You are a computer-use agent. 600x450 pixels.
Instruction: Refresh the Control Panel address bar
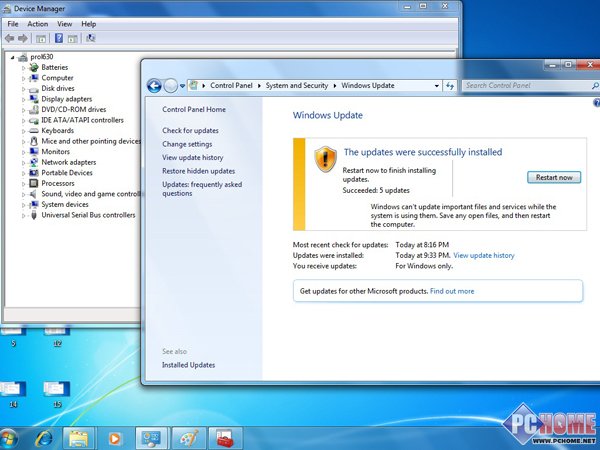tap(450, 86)
